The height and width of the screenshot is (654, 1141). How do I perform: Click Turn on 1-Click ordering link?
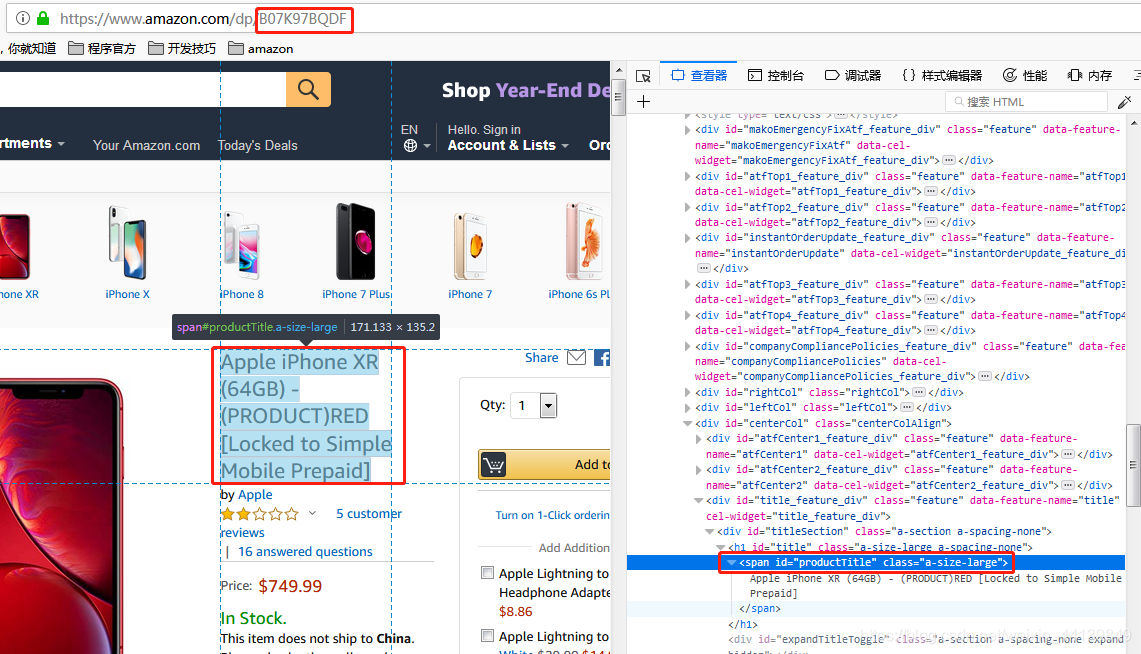coord(552,515)
